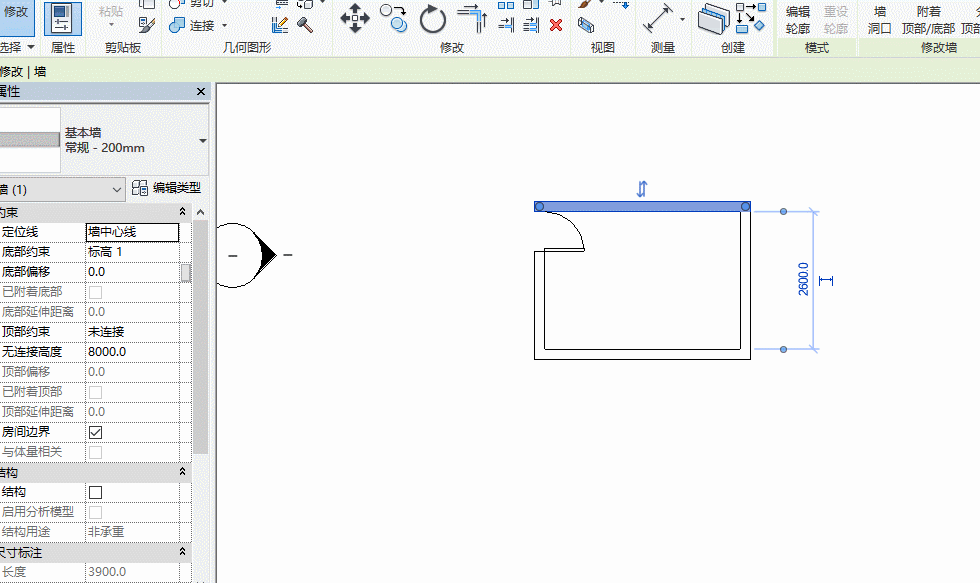
Task: Open the Properties palette ribbon icon
Action: point(62,18)
